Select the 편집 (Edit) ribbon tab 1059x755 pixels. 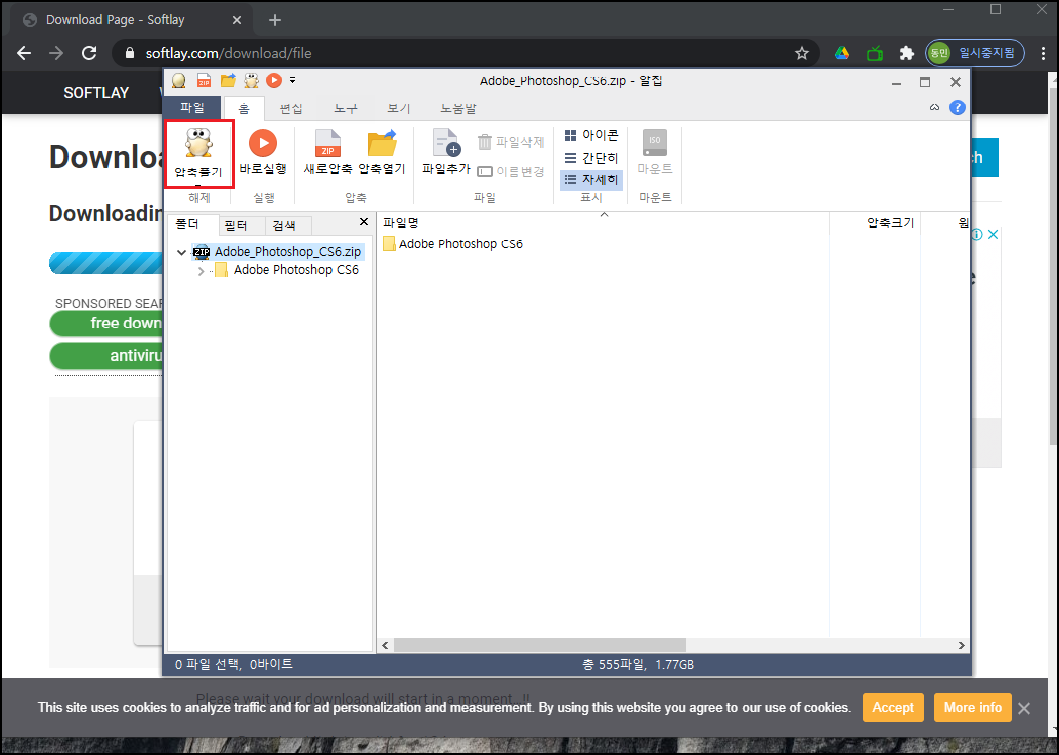pyautogui.click(x=291, y=108)
